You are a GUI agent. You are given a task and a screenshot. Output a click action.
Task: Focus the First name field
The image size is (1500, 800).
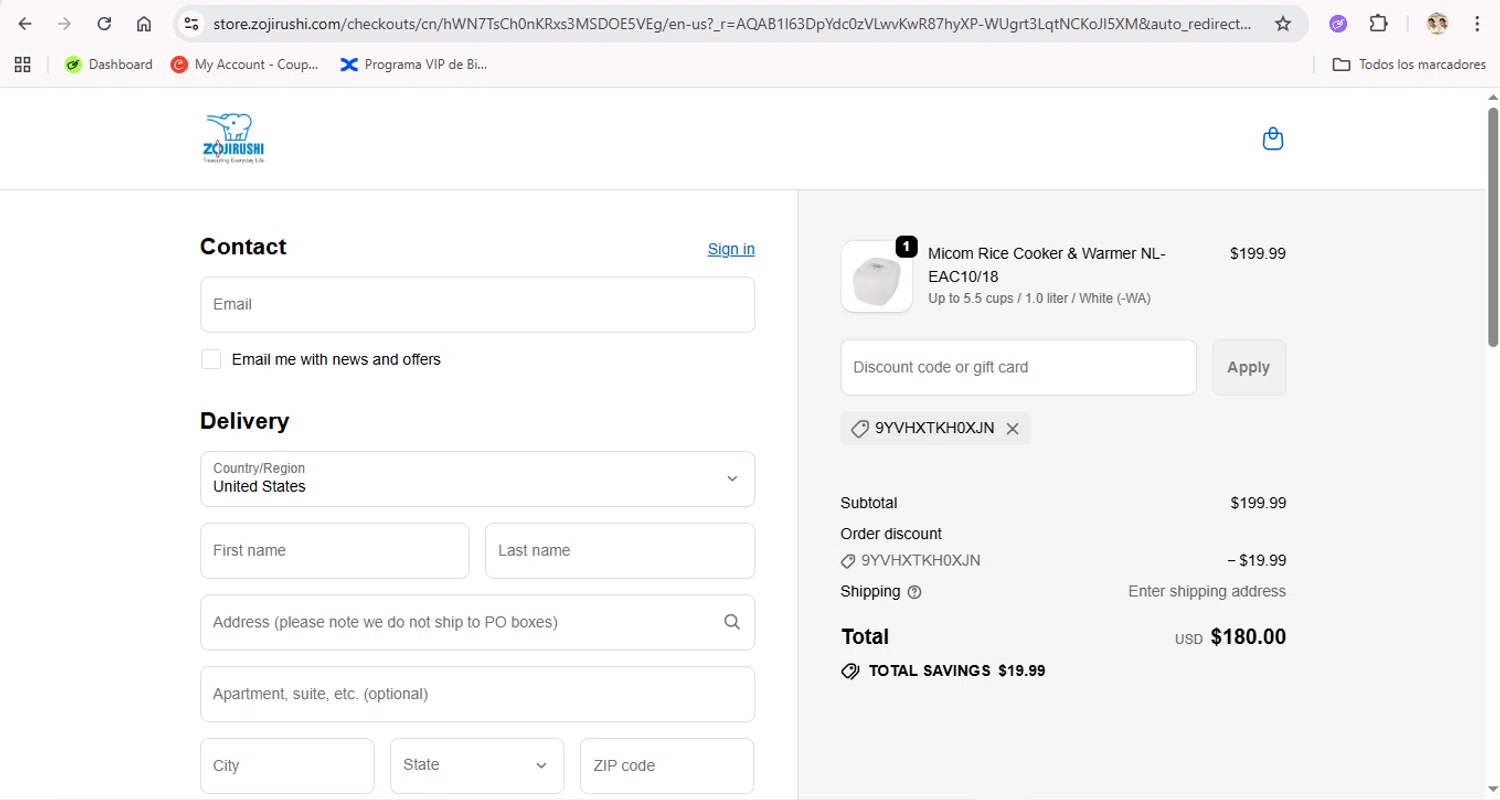tap(334, 550)
